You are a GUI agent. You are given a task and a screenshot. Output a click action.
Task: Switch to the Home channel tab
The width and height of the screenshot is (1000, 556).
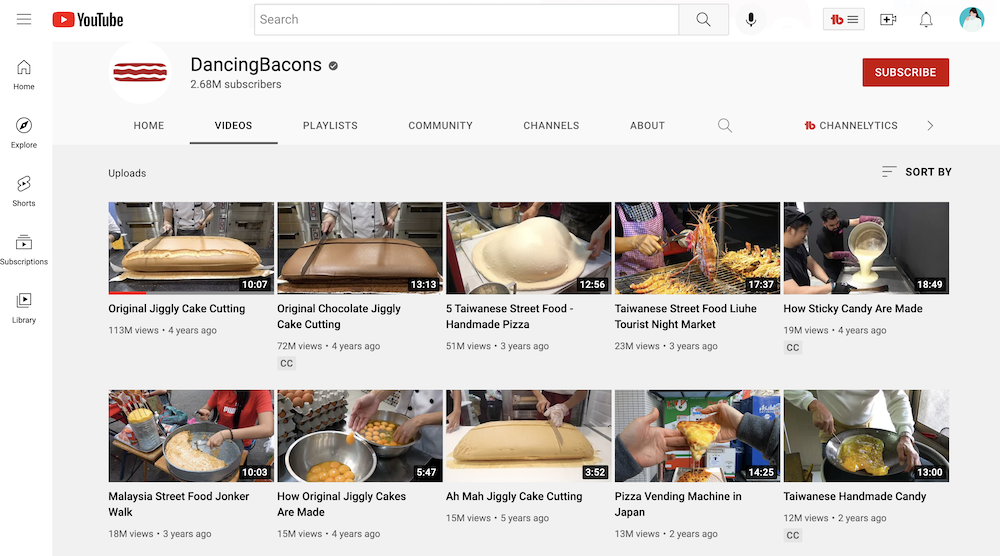click(149, 126)
